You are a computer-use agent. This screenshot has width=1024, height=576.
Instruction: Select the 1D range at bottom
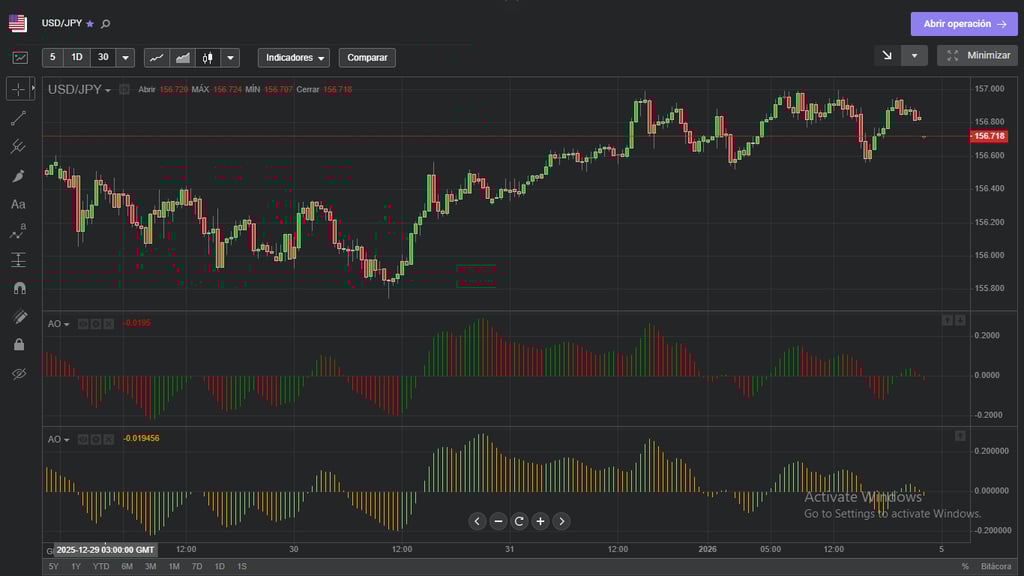219,567
